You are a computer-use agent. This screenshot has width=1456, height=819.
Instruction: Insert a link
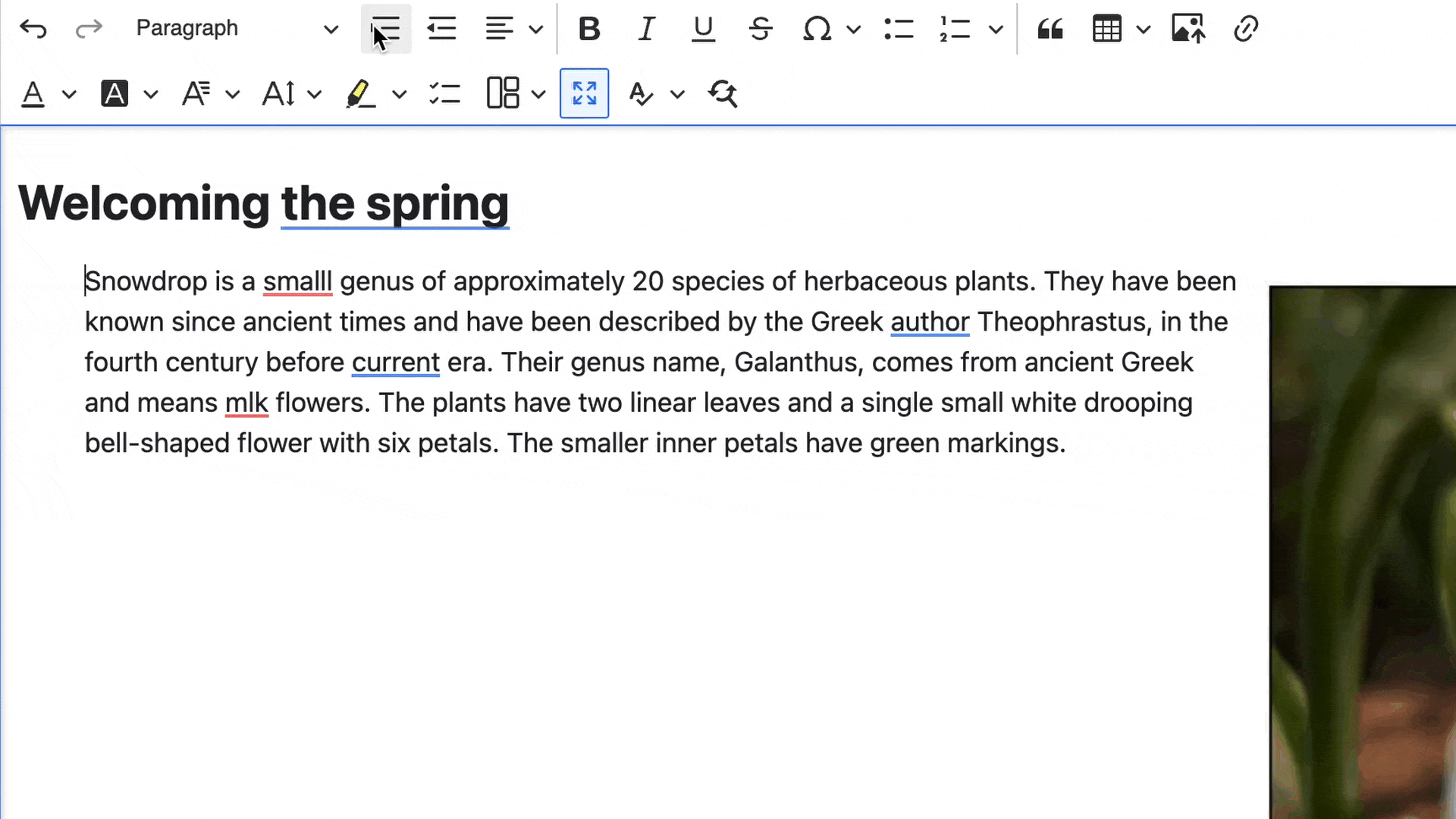(1246, 29)
